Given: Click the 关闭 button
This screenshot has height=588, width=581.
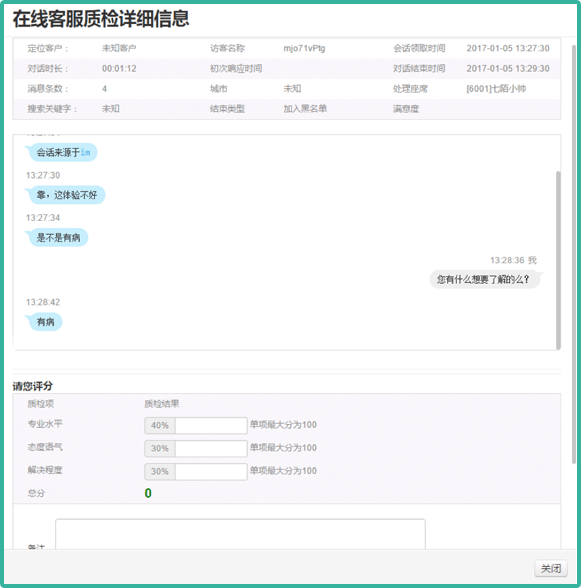Looking at the screenshot, I should tap(551, 568).
